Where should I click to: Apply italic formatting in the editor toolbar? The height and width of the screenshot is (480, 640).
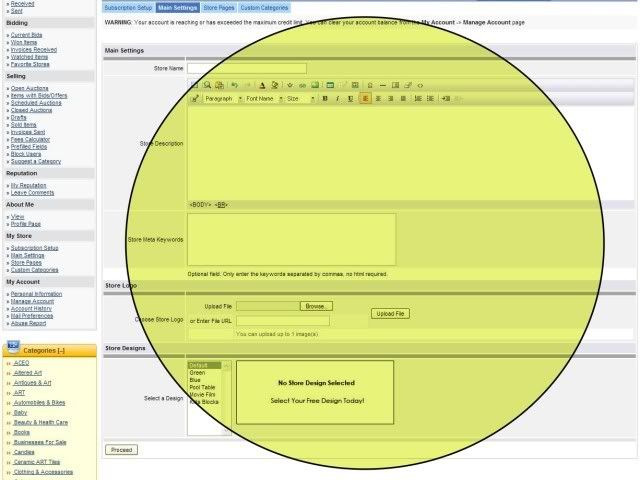click(338, 98)
